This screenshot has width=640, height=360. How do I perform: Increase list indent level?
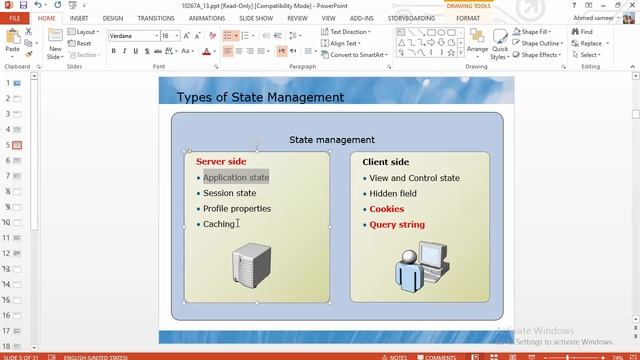(278, 36)
